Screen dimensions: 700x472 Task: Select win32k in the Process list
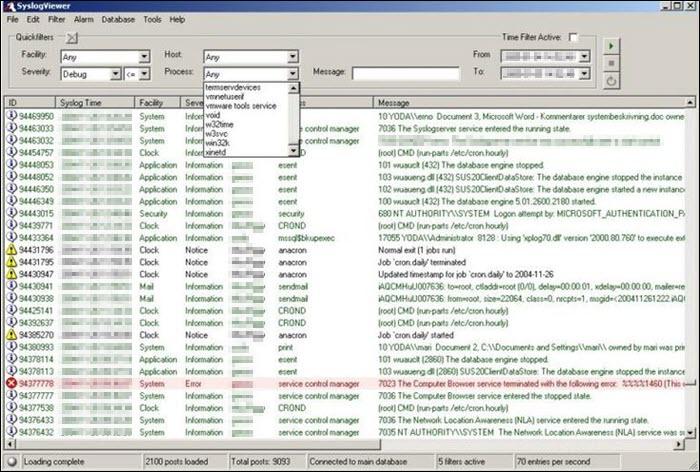(217, 143)
